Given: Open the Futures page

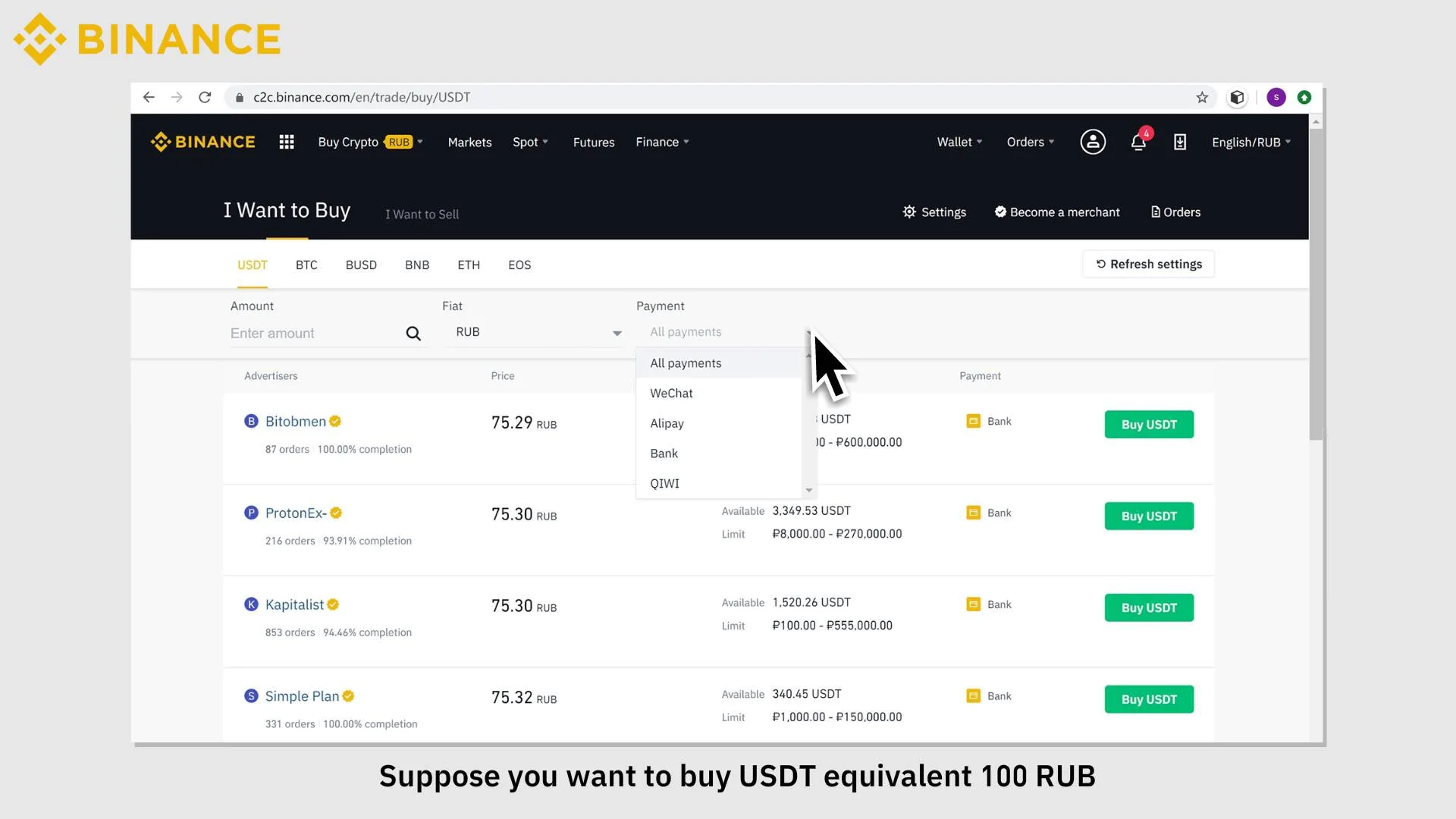Looking at the screenshot, I should (594, 142).
